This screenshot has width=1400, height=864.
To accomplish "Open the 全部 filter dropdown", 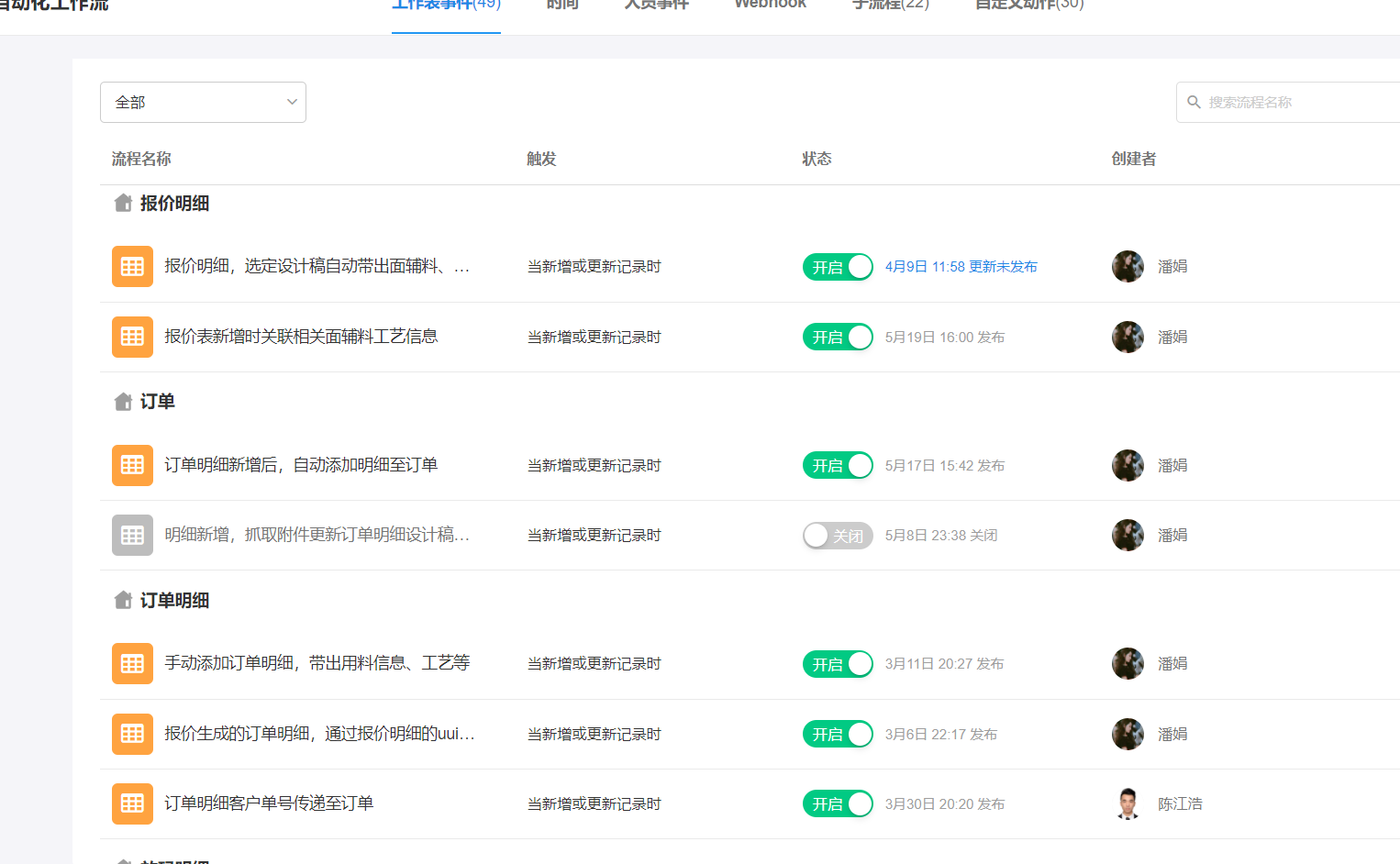I will (202, 102).
